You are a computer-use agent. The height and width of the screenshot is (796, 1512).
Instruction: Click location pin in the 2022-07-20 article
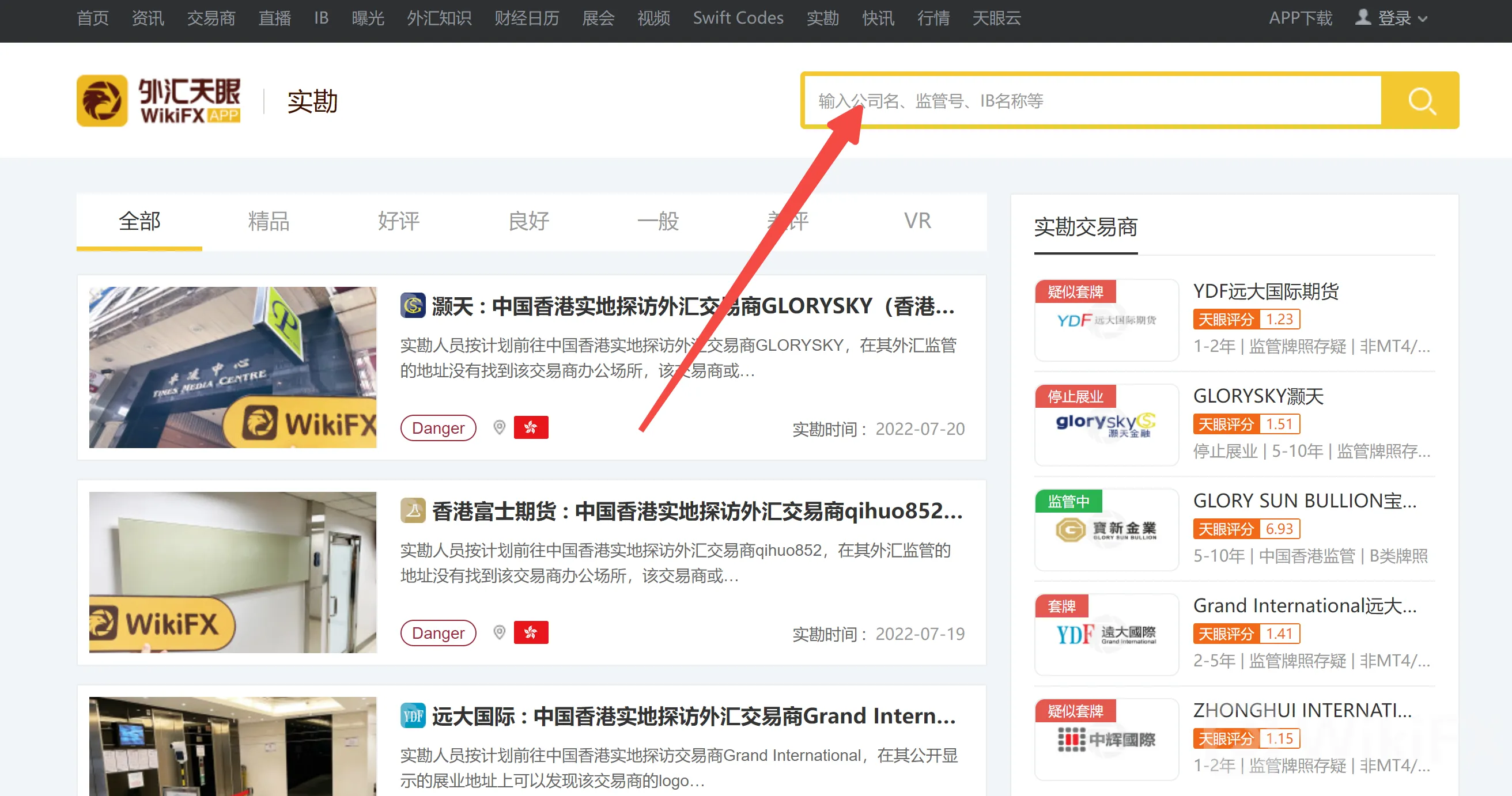[x=499, y=427]
